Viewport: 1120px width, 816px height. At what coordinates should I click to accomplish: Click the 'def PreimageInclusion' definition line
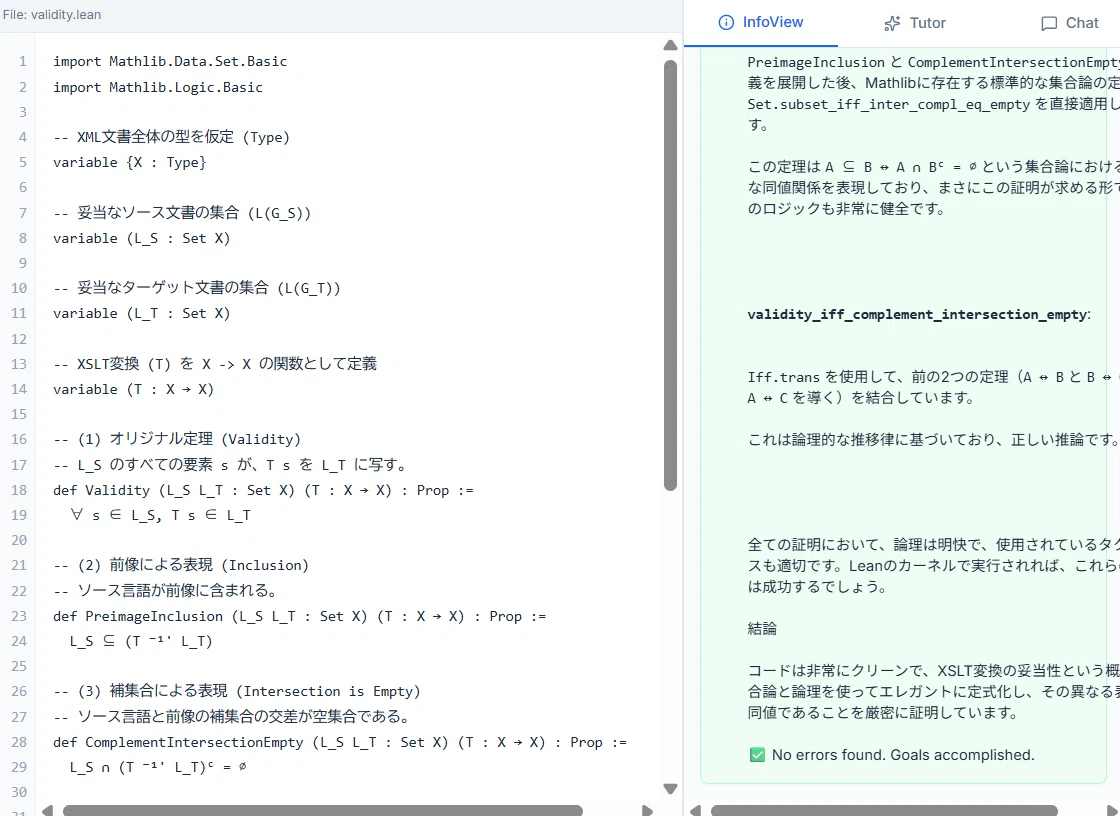[299, 616]
